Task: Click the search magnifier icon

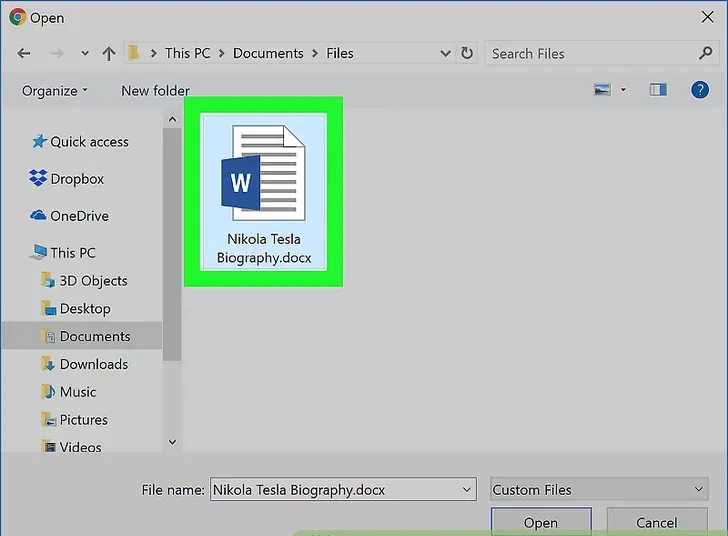Action: [706, 53]
